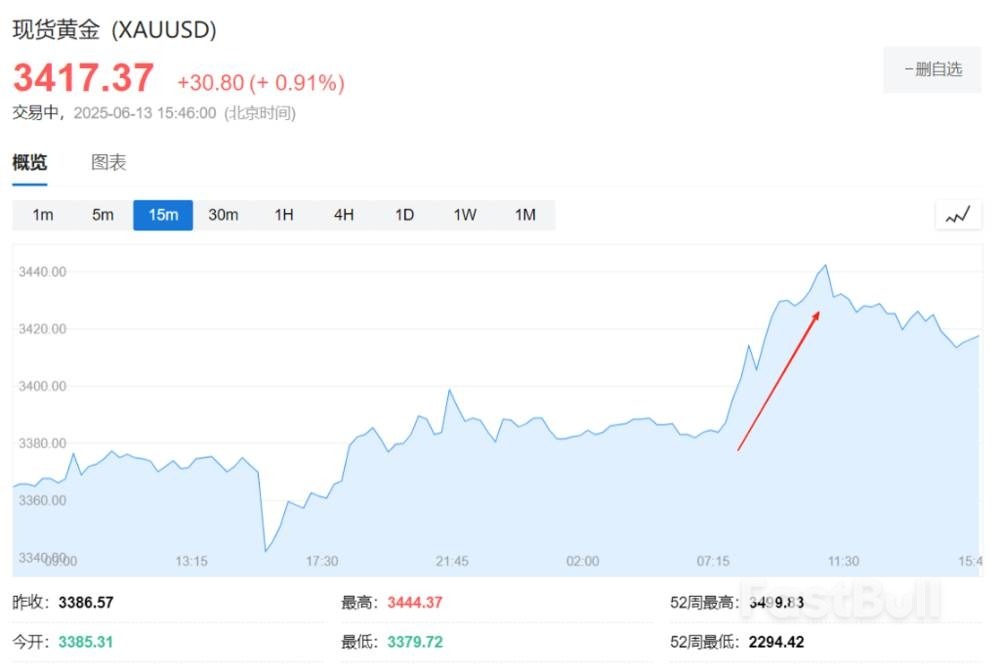Click the 删自选 remove-from-watchlist button
Viewport: 1000px width, 669px height.
pyautogui.click(x=932, y=69)
